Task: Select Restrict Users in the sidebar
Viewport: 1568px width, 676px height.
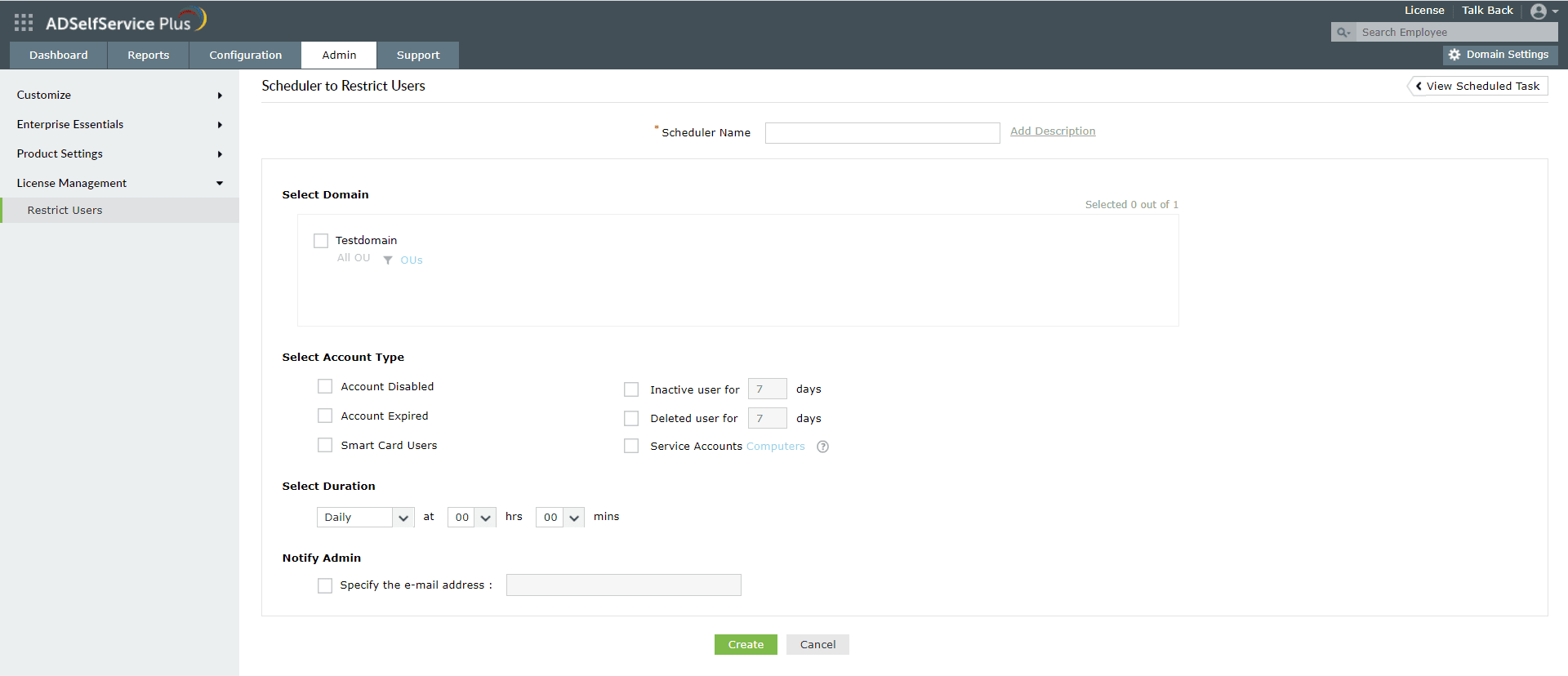Action: [65, 211]
